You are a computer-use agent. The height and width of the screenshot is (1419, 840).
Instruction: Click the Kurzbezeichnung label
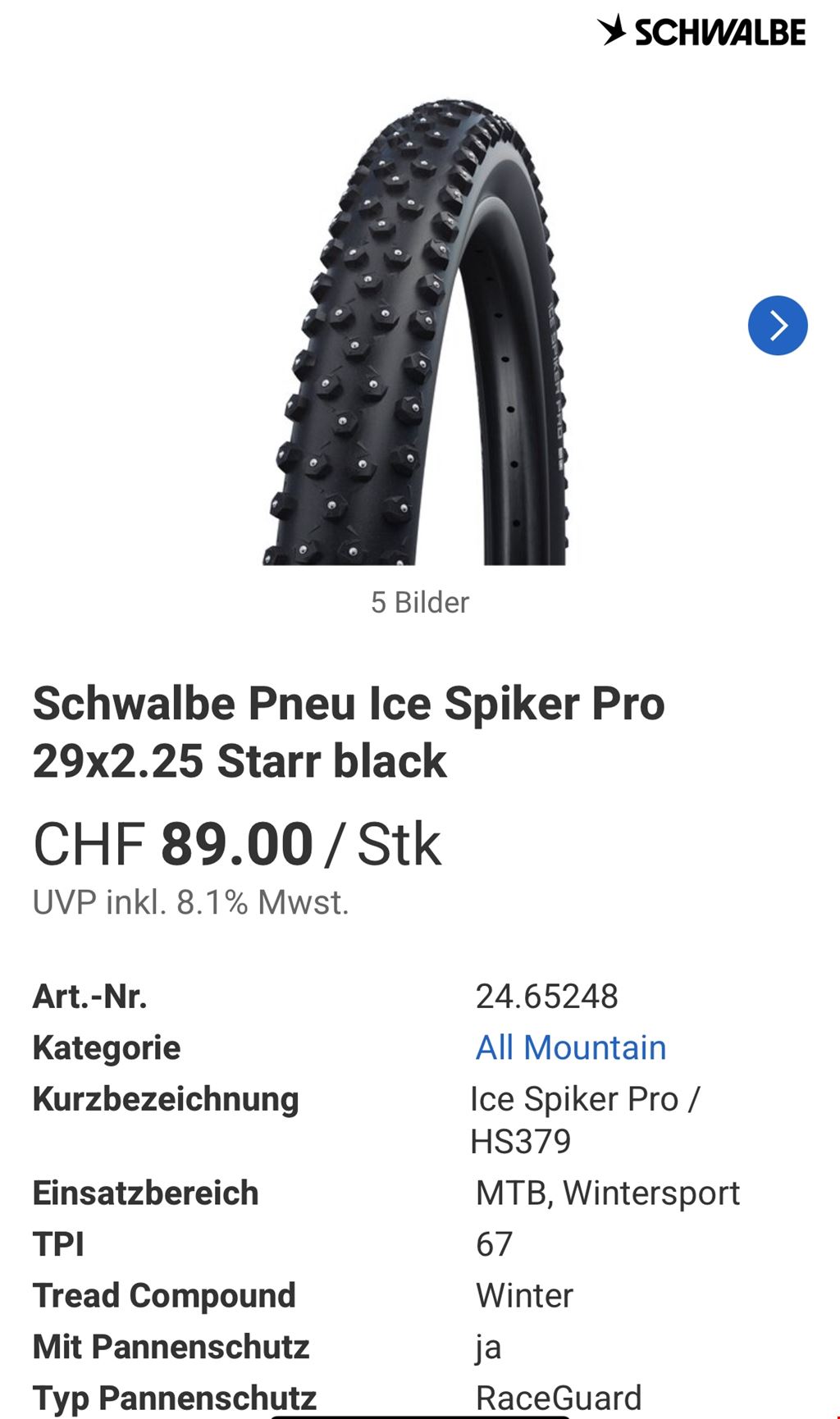166,1099
